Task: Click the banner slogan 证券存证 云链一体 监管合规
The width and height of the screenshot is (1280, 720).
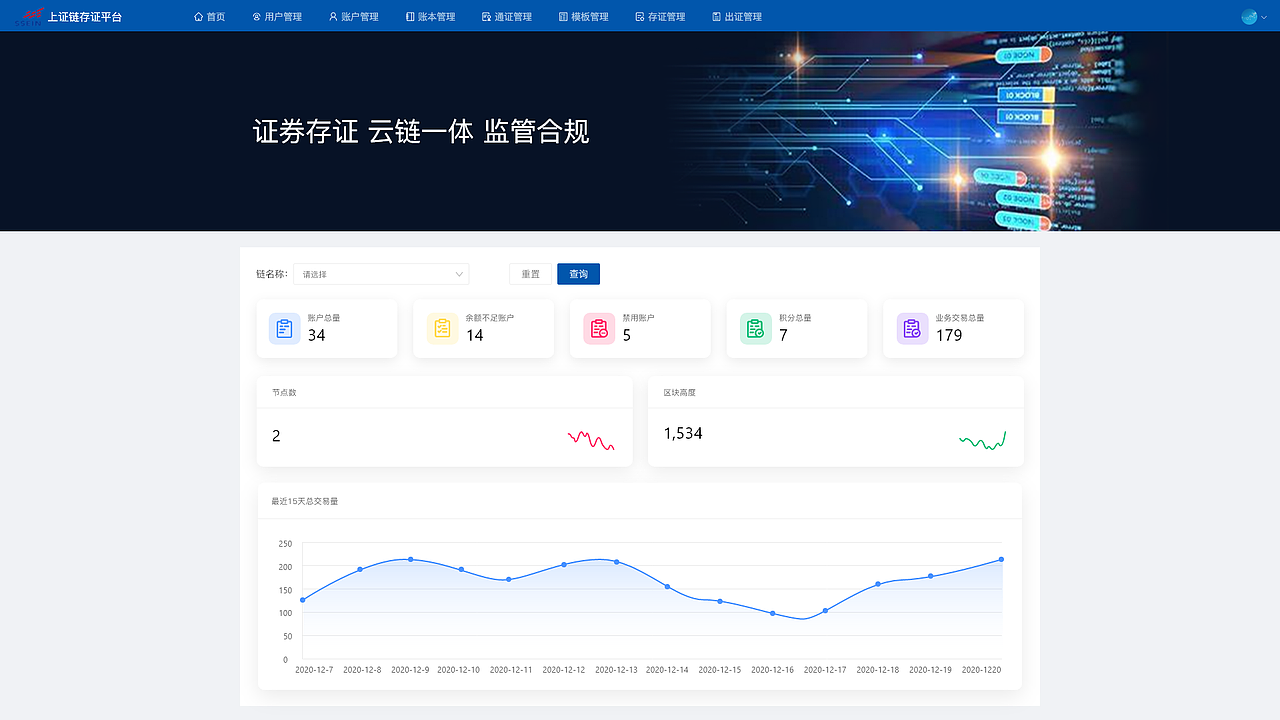Action: [421, 132]
